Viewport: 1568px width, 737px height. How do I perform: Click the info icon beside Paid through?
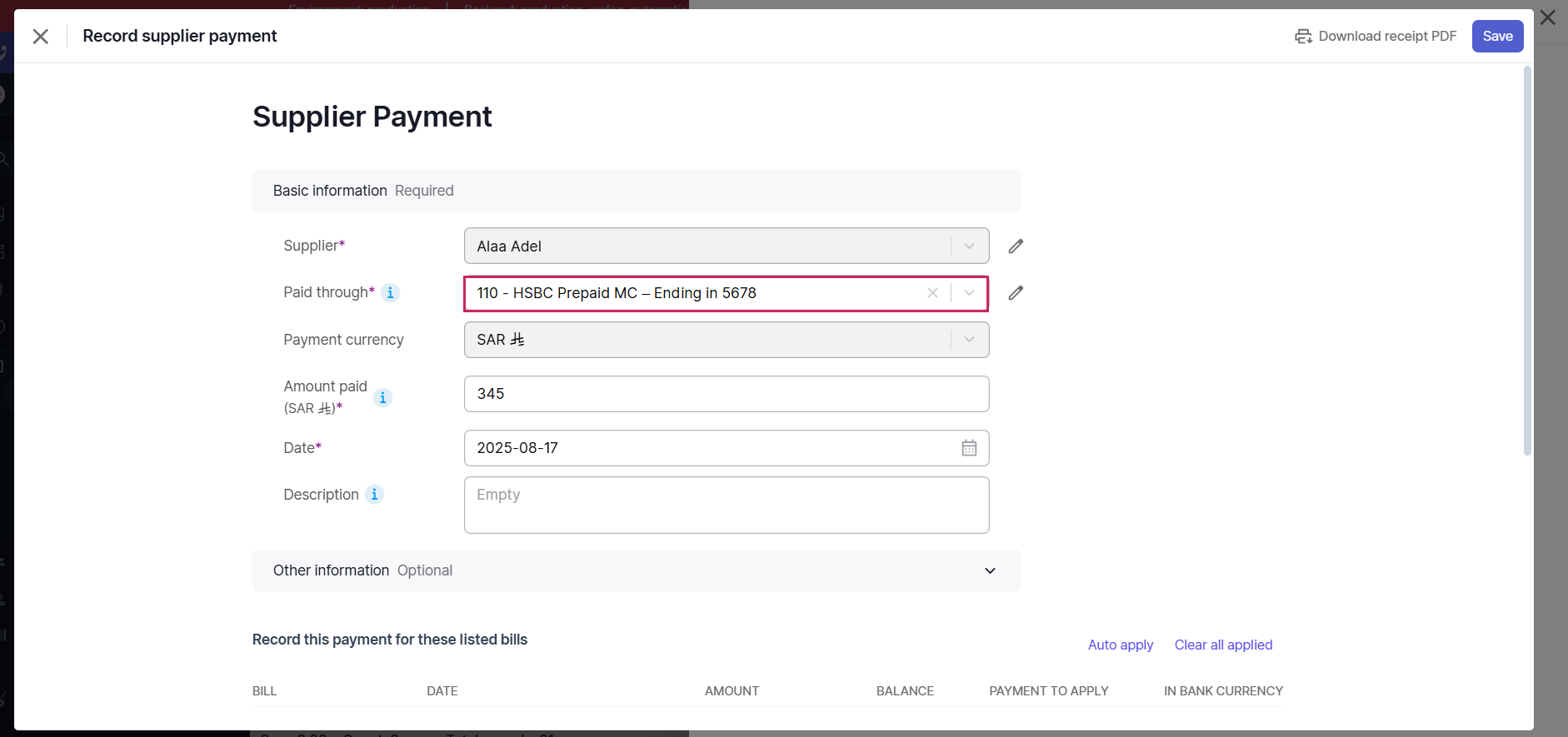[390, 293]
